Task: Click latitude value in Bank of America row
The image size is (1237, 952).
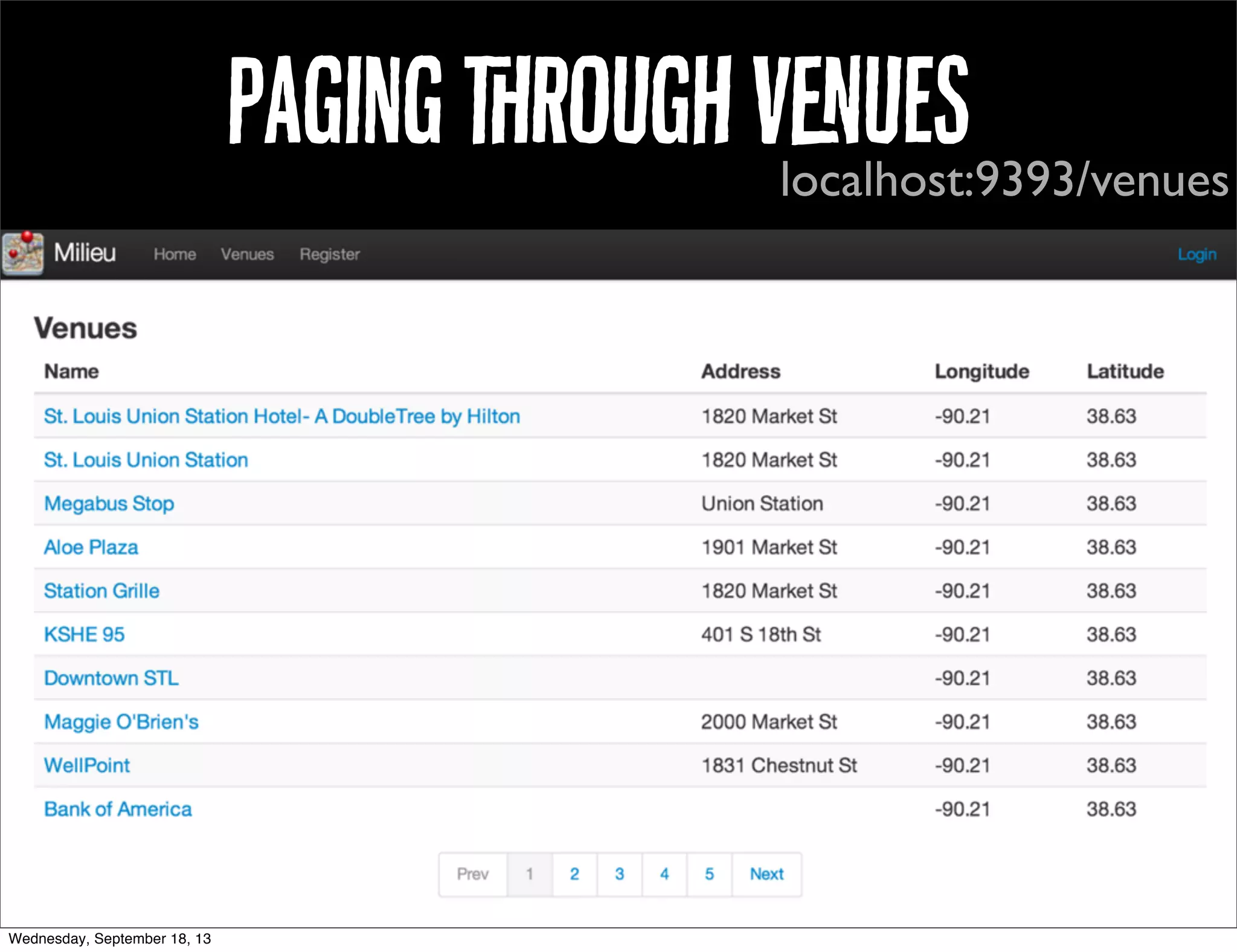Action: point(1112,809)
